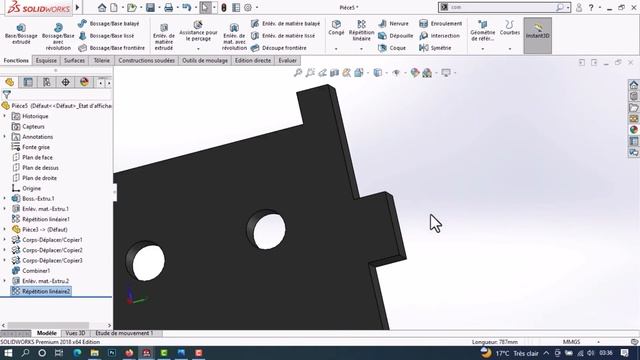Viewport: 640px width, 360px height.
Task: Choose Bossage/Base frontière
Action: coord(112,48)
